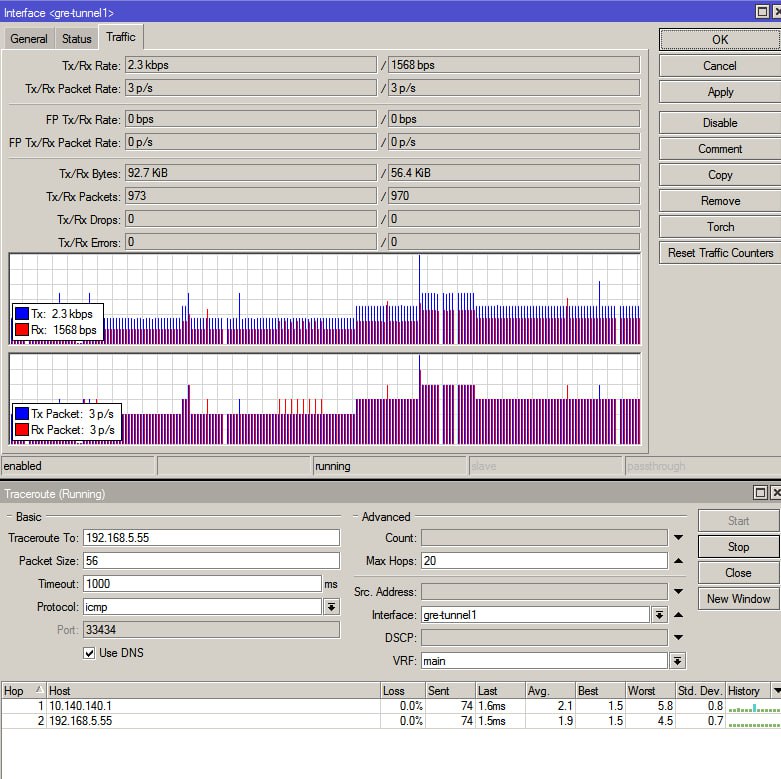Click the red Rx color swatch in rate graph legend

(x=22, y=330)
